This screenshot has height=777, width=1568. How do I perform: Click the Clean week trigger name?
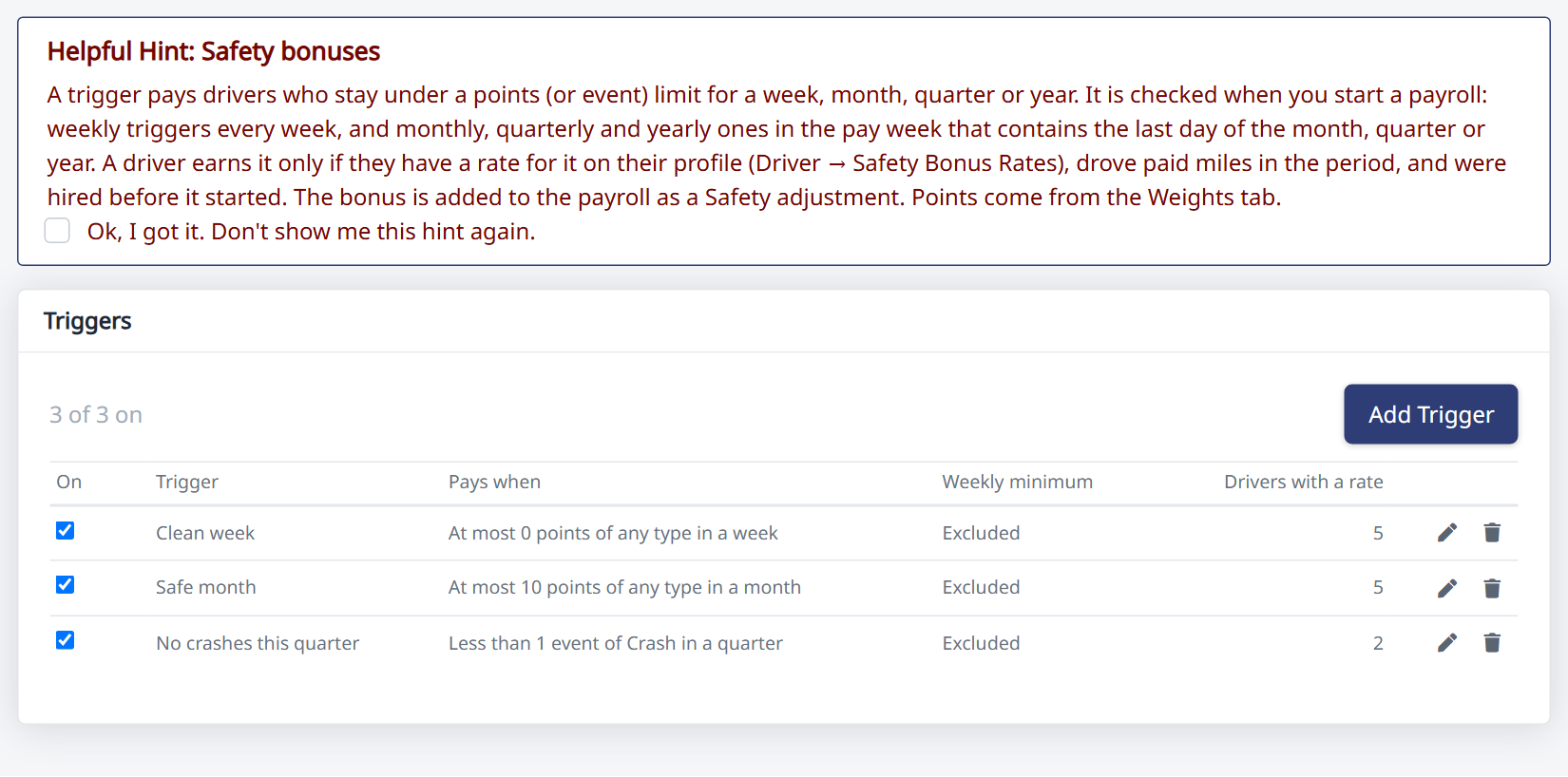pyautogui.click(x=205, y=533)
